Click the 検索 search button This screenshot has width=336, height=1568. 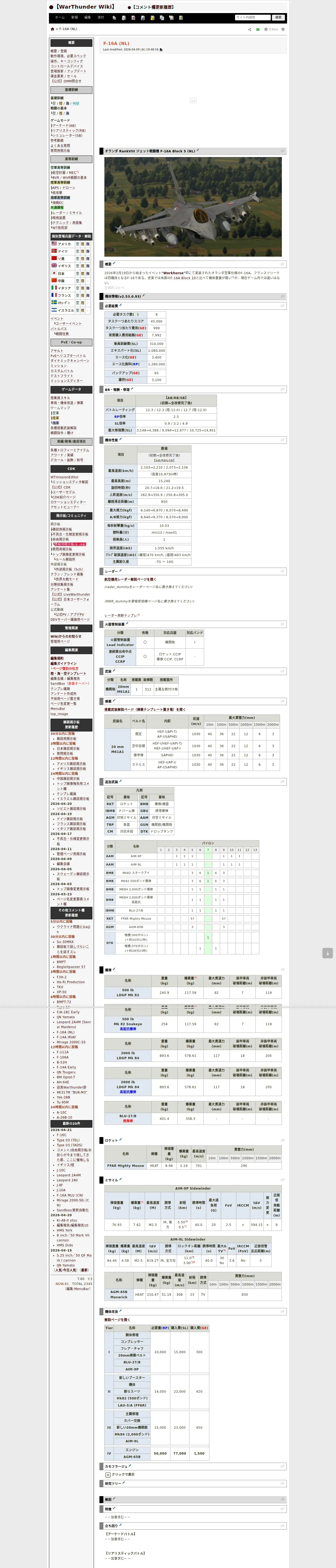279,18
